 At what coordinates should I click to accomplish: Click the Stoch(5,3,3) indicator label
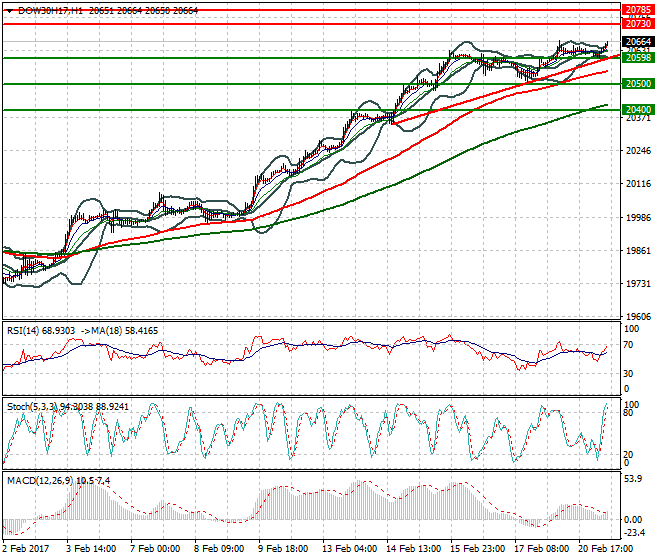click(33, 407)
